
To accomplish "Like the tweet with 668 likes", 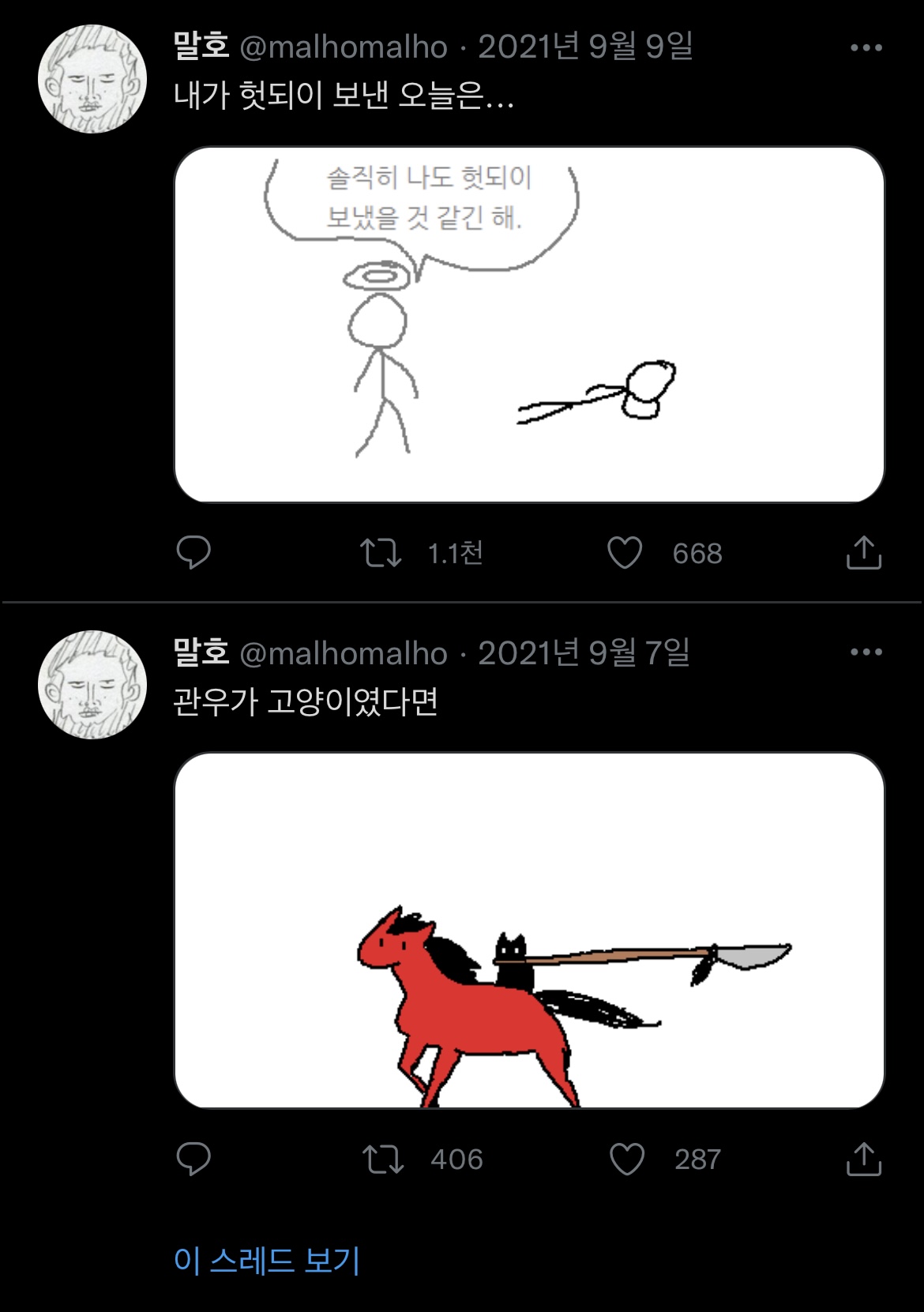I will click(x=625, y=553).
